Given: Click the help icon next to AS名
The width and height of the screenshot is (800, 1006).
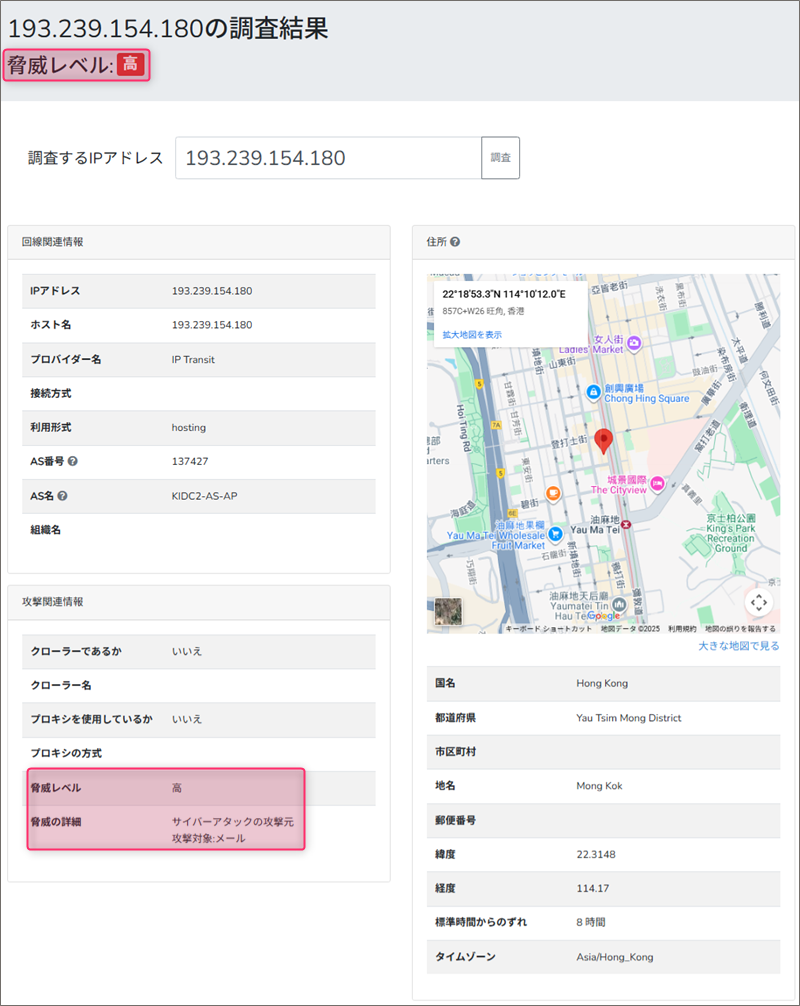Looking at the screenshot, I should [63, 495].
